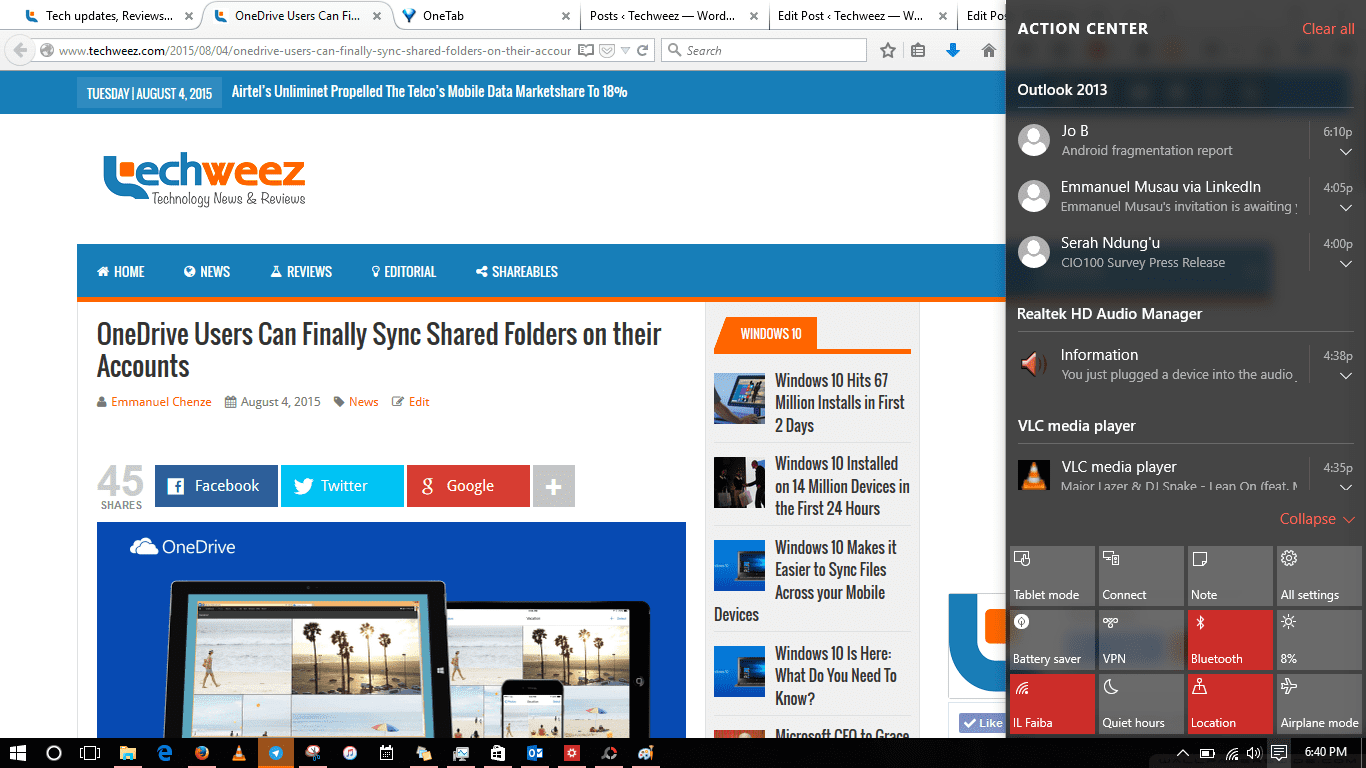Screen dimensions: 1366x768
Task: Toggle the IL Faiba Wi-Fi tile
Action: point(1052,704)
